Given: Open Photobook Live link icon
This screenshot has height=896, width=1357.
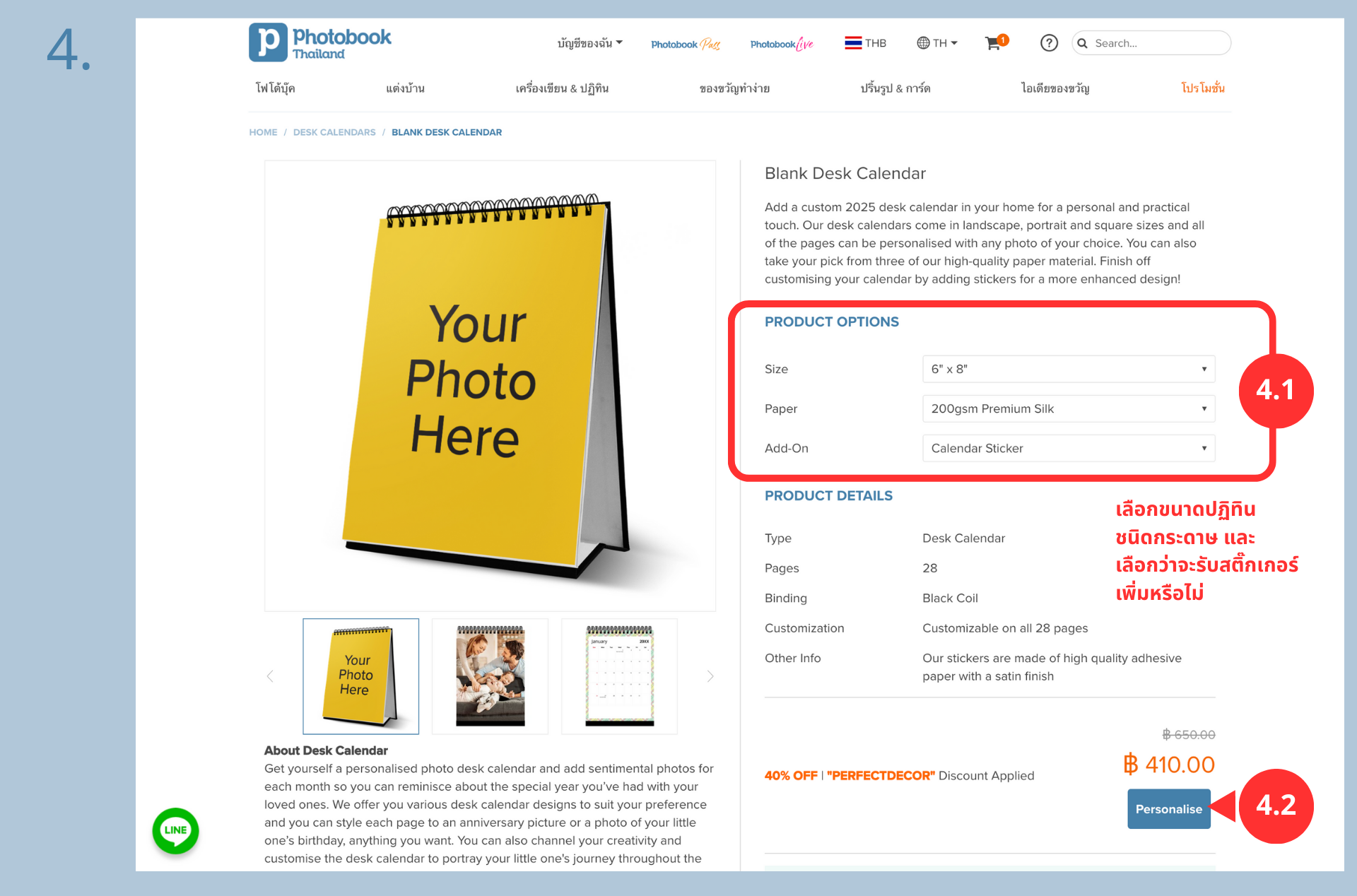Looking at the screenshot, I should click(x=782, y=44).
